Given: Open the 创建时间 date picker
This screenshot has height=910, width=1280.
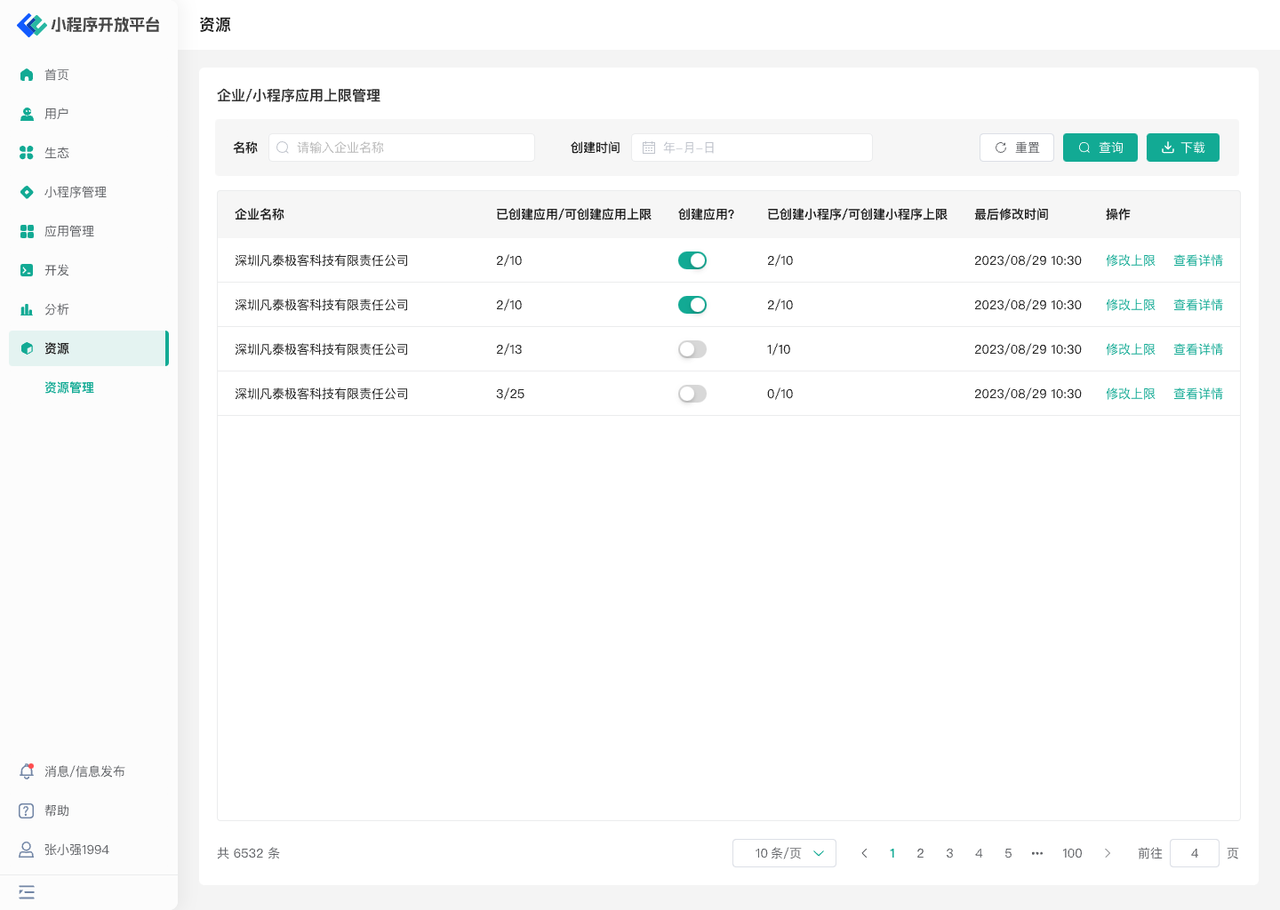Looking at the screenshot, I should [752, 148].
